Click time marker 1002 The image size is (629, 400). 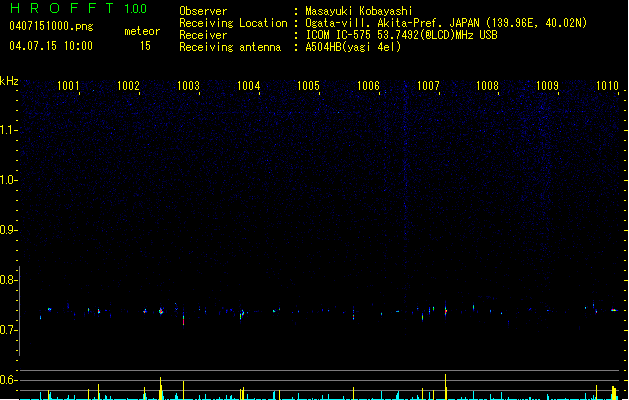(x=128, y=86)
